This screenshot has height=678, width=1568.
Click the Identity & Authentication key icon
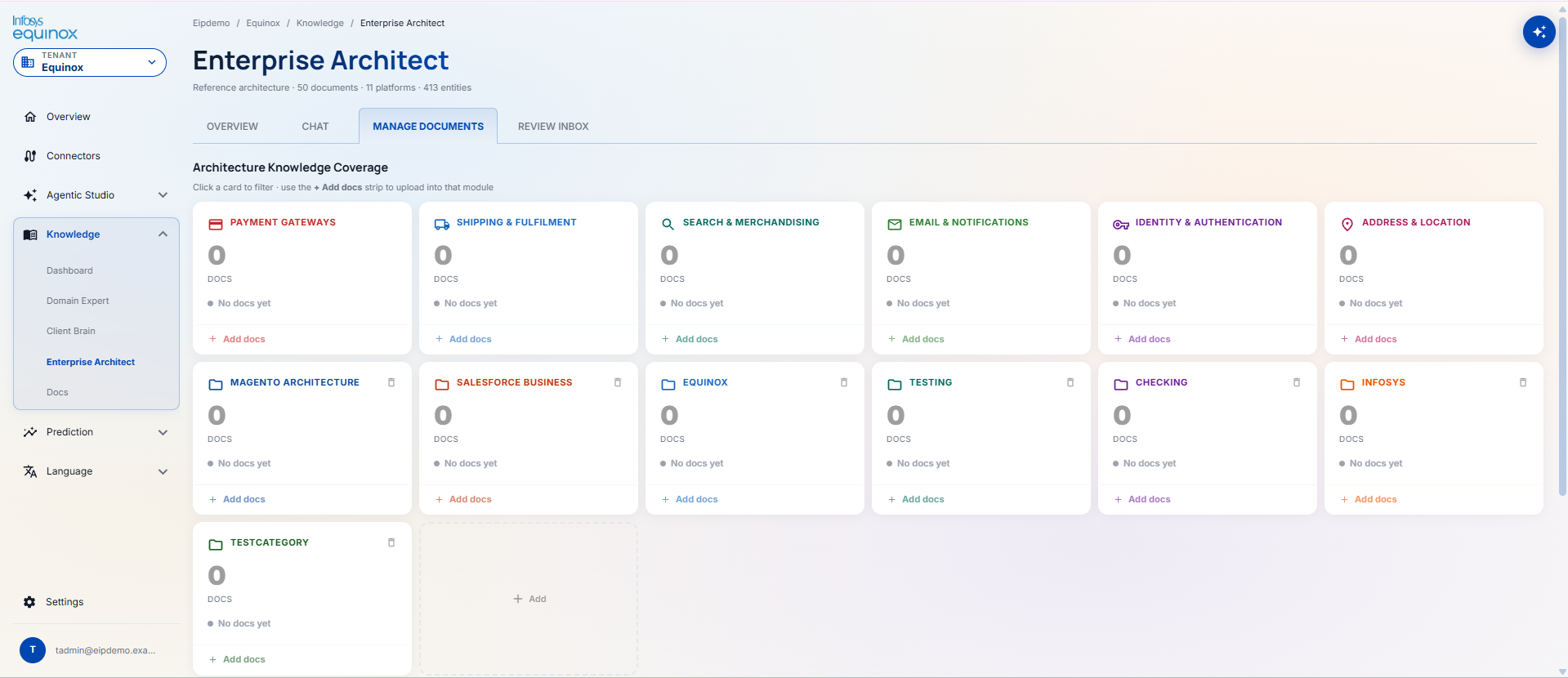pyautogui.click(x=1121, y=224)
